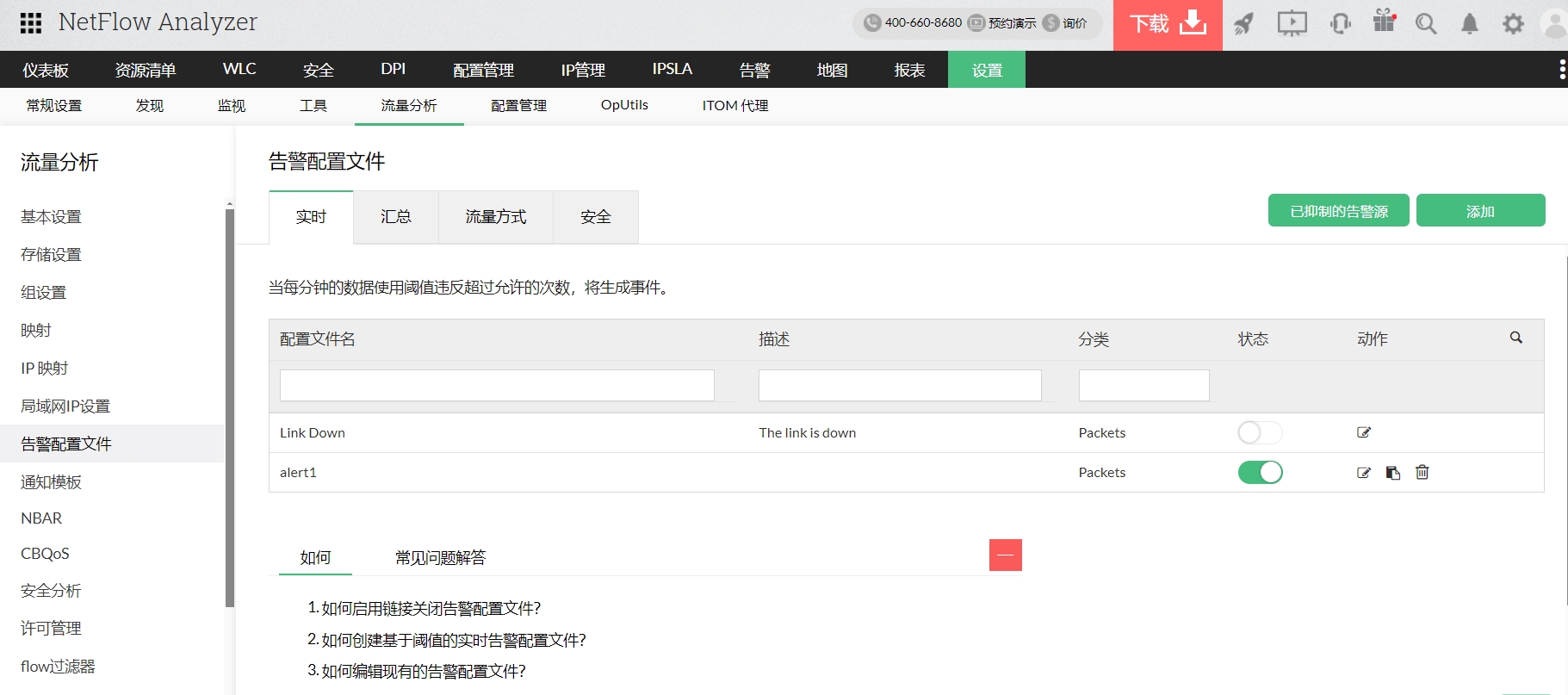The image size is (1568, 695).
Task: Open the apps grid menu icon
Action: click(x=31, y=23)
